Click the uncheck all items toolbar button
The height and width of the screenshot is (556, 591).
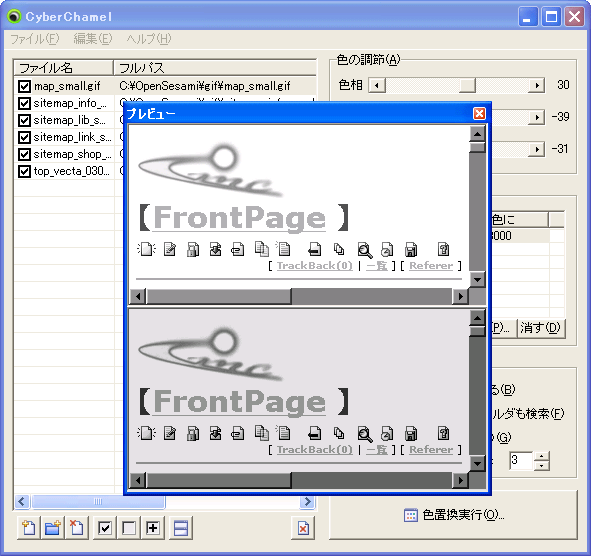[129, 528]
